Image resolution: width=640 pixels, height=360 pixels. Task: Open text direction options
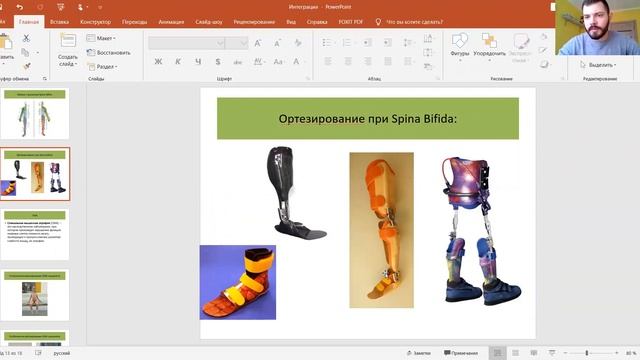[x=428, y=39]
